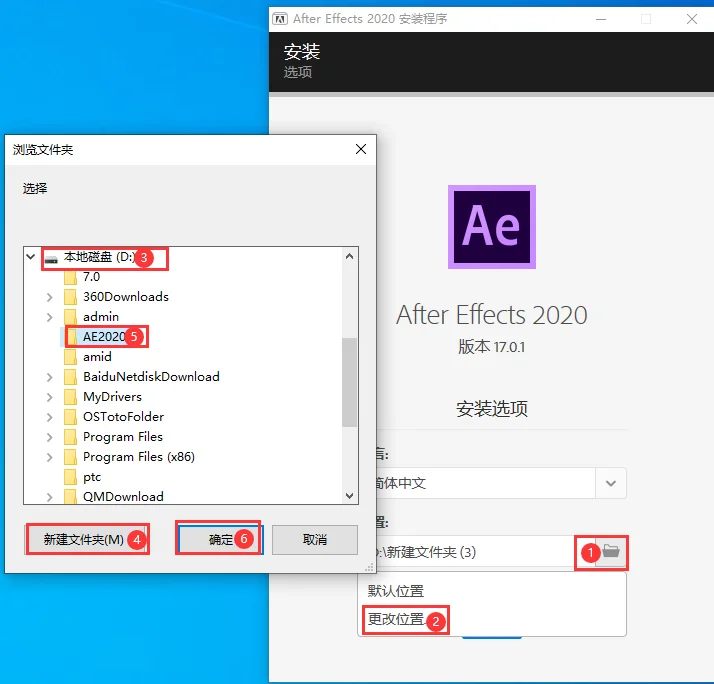Close the After Effects installer window
The height and width of the screenshot is (684, 714).
692,19
